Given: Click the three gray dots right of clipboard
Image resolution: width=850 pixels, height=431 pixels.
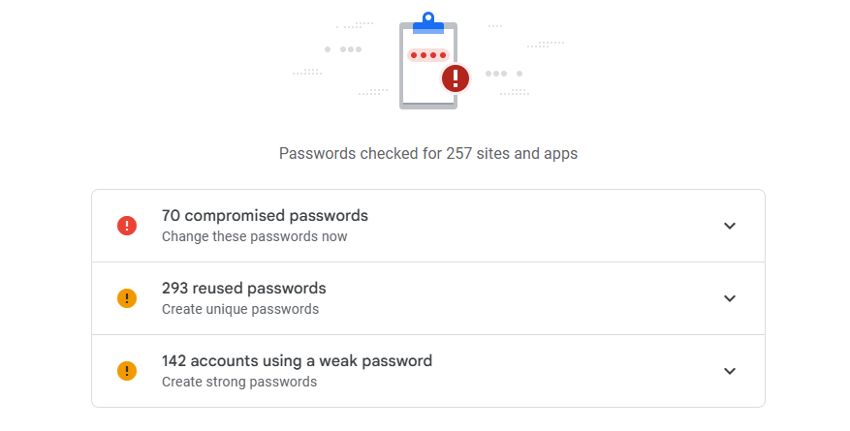Looking at the screenshot, I should point(496,73).
